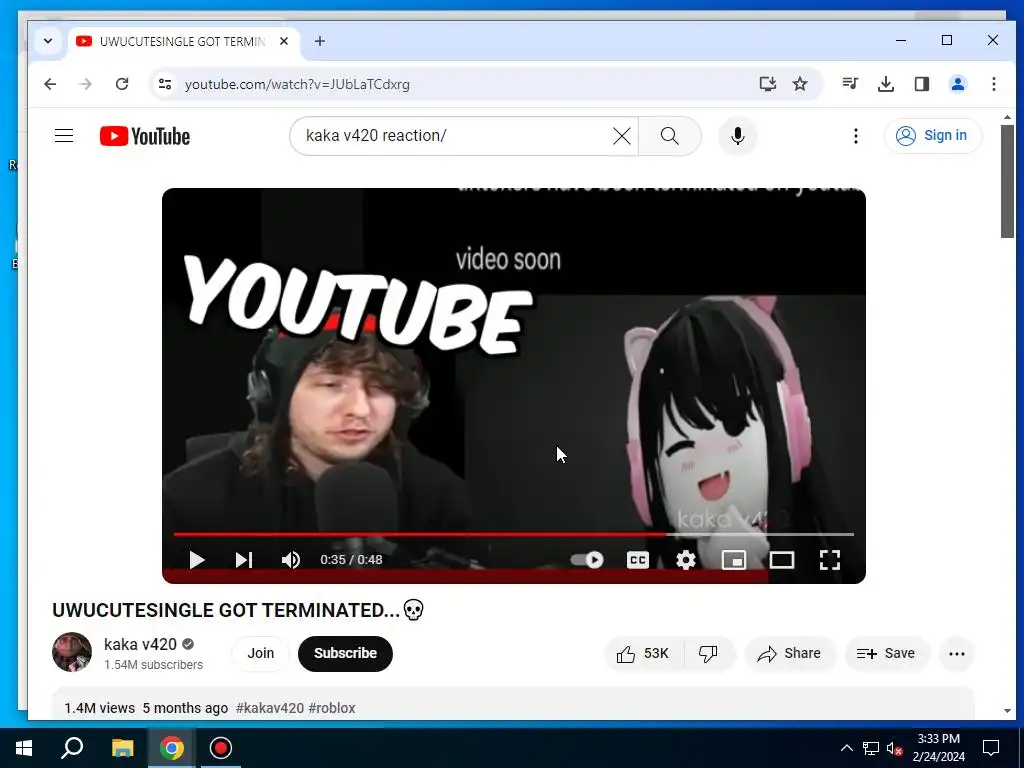Subscribe to kaka v420
Screen dimensions: 1024x768
tap(345, 653)
